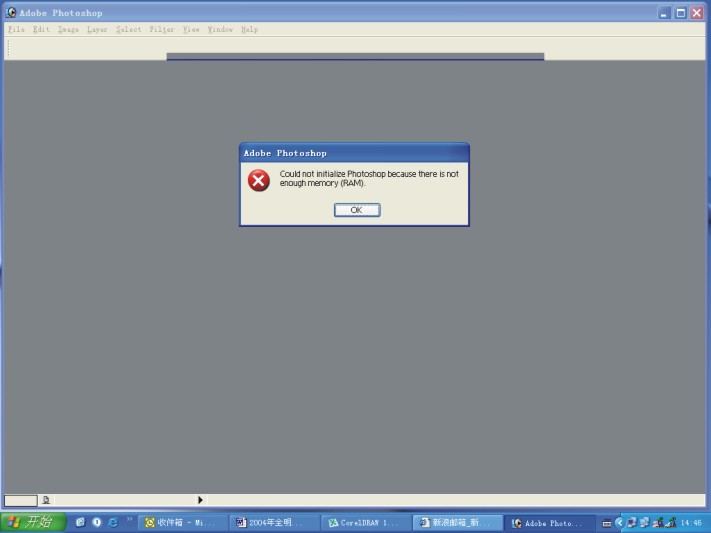
Task: Click the red error icon in dialog
Action: pyautogui.click(x=259, y=181)
